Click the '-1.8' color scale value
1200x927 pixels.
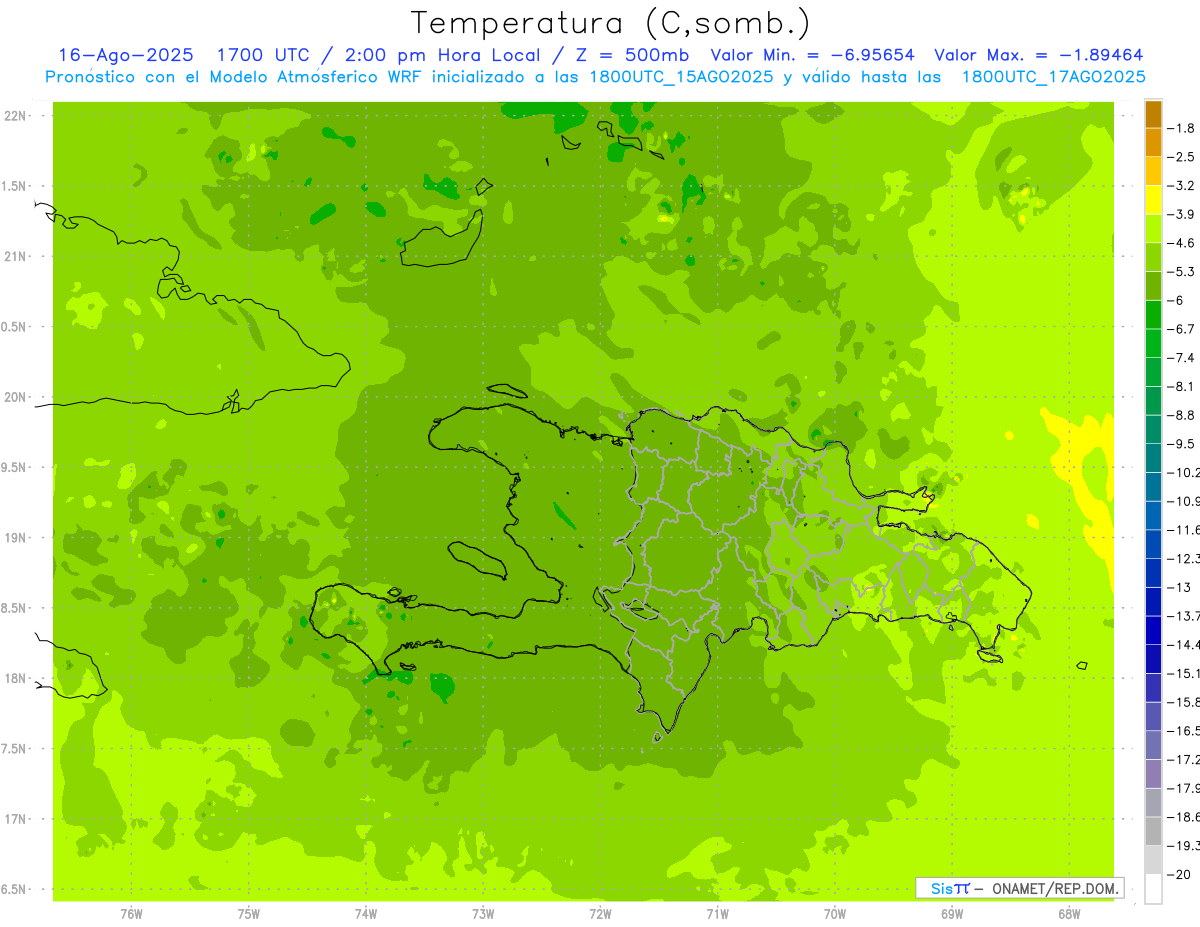pyautogui.click(x=1183, y=128)
